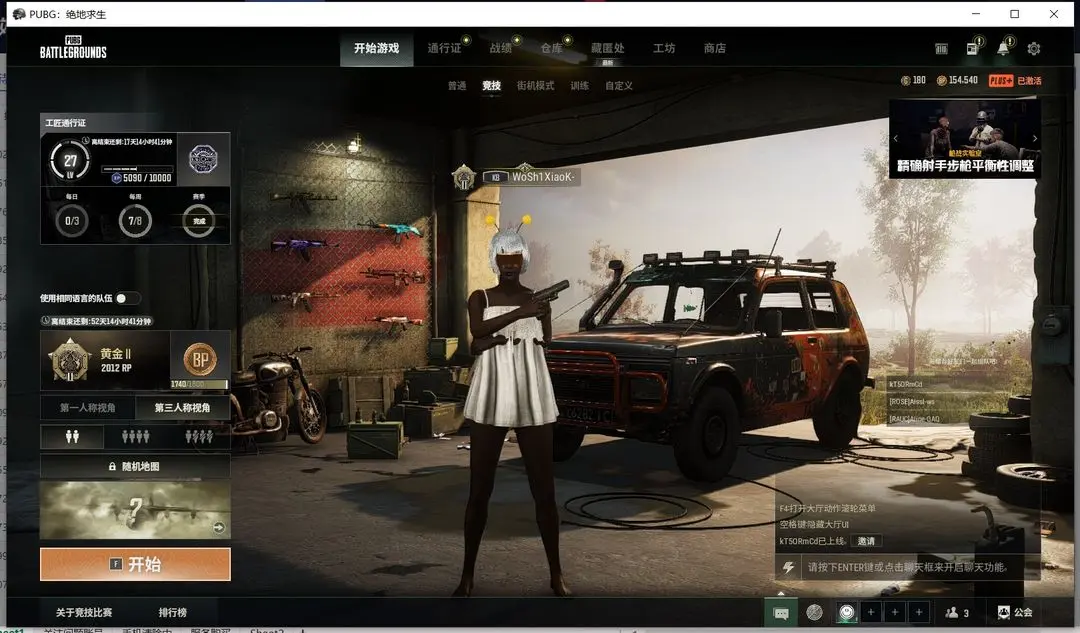Click the 1740 BP progress bar
Viewport: 1080px width, 633px height.
[199, 384]
